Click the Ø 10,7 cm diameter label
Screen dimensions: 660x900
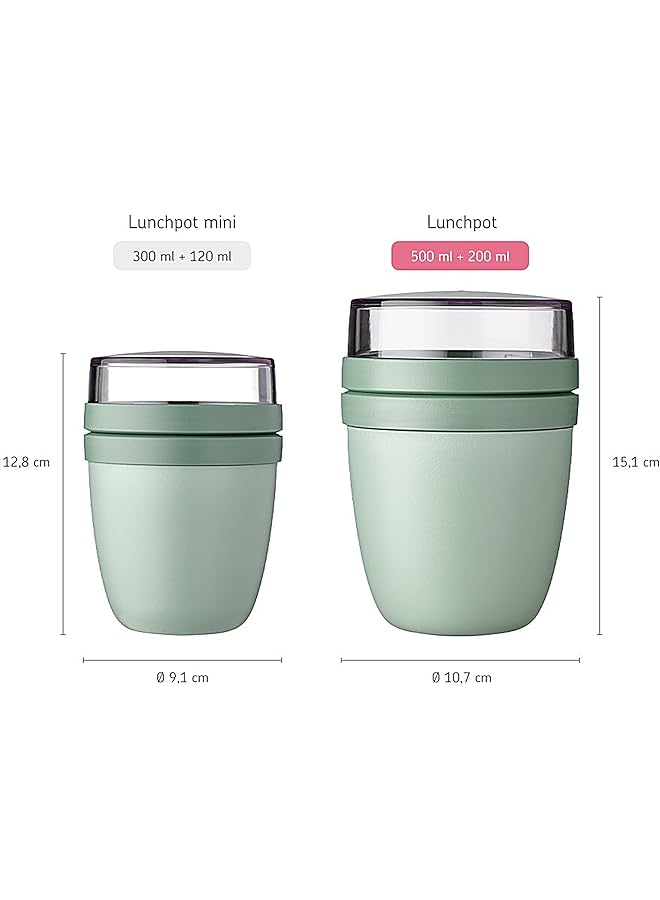pyautogui.click(x=461, y=677)
